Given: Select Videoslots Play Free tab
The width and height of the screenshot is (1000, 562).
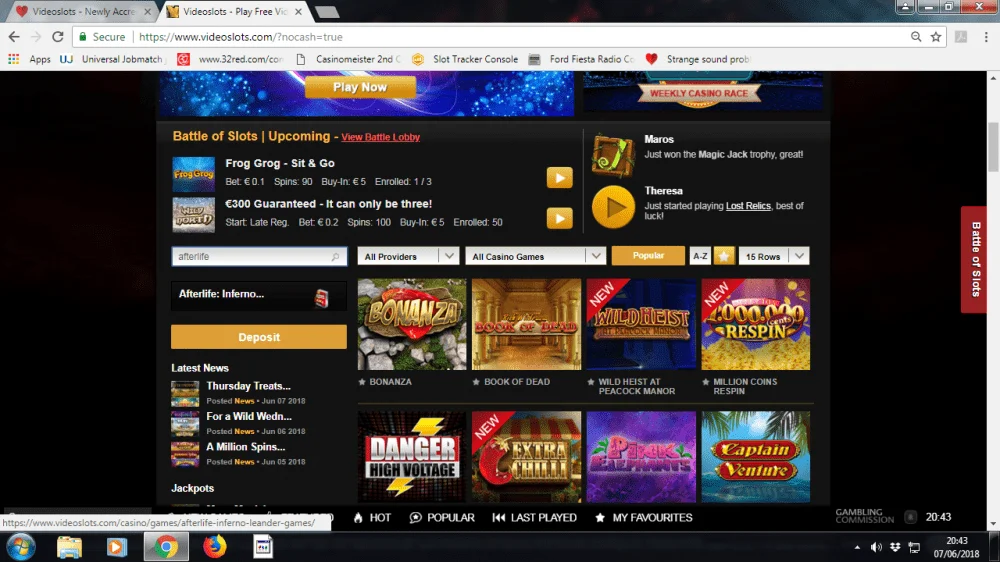Looking at the screenshot, I should pyautogui.click(x=235, y=11).
